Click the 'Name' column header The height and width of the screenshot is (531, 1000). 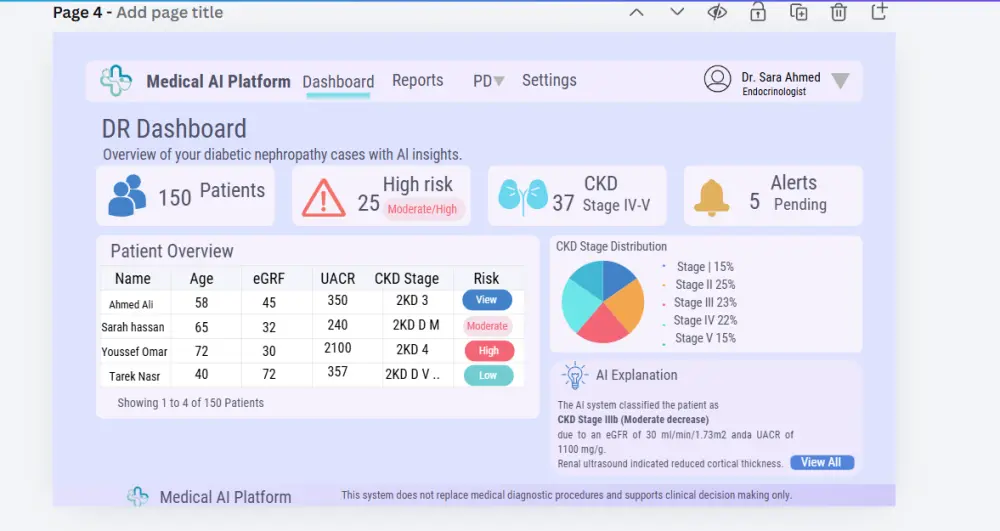point(133,279)
